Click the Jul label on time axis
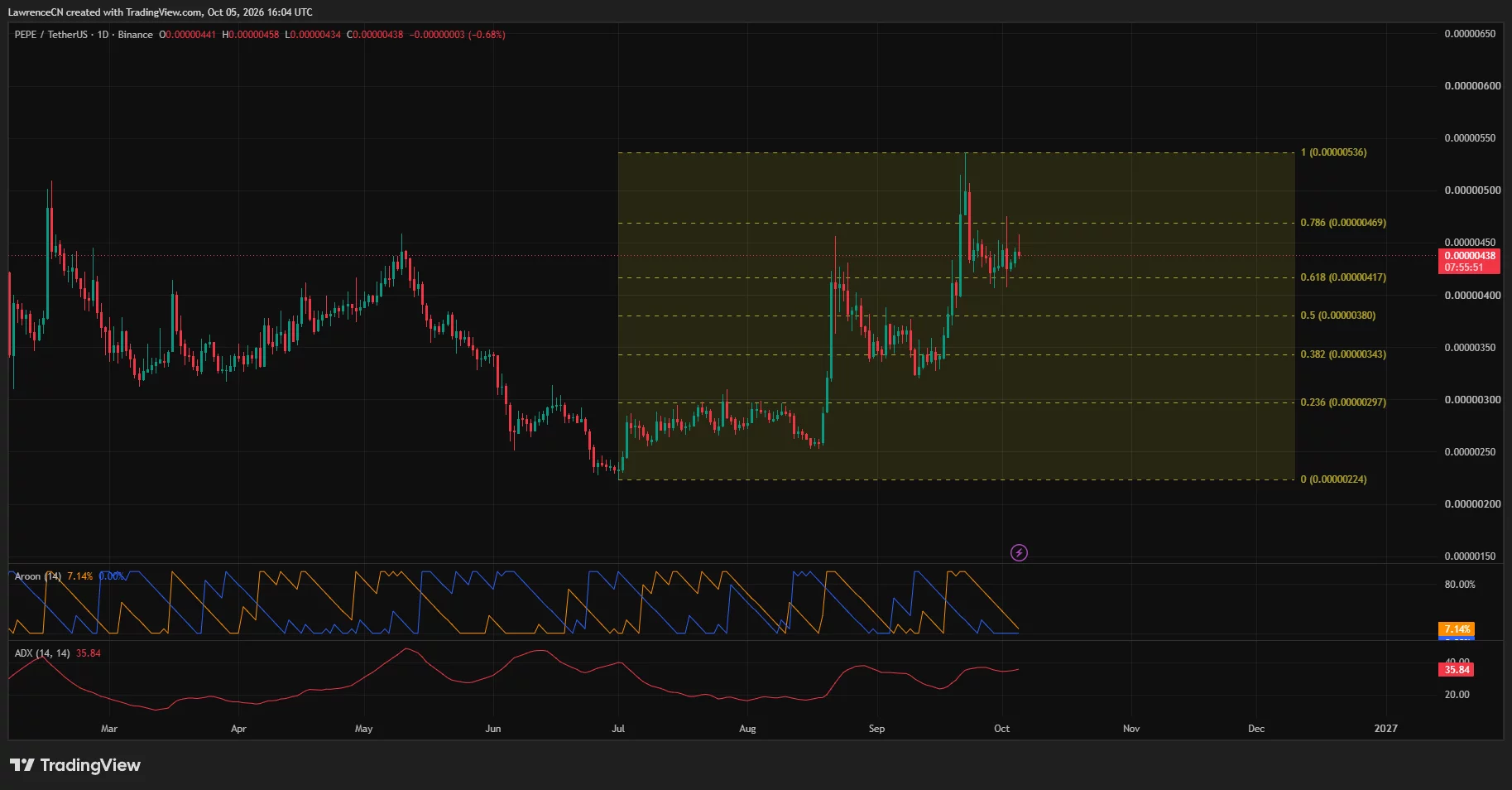The width and height of the screenshot is (1512, 790). pyautogui.click(x=618, y=729)
